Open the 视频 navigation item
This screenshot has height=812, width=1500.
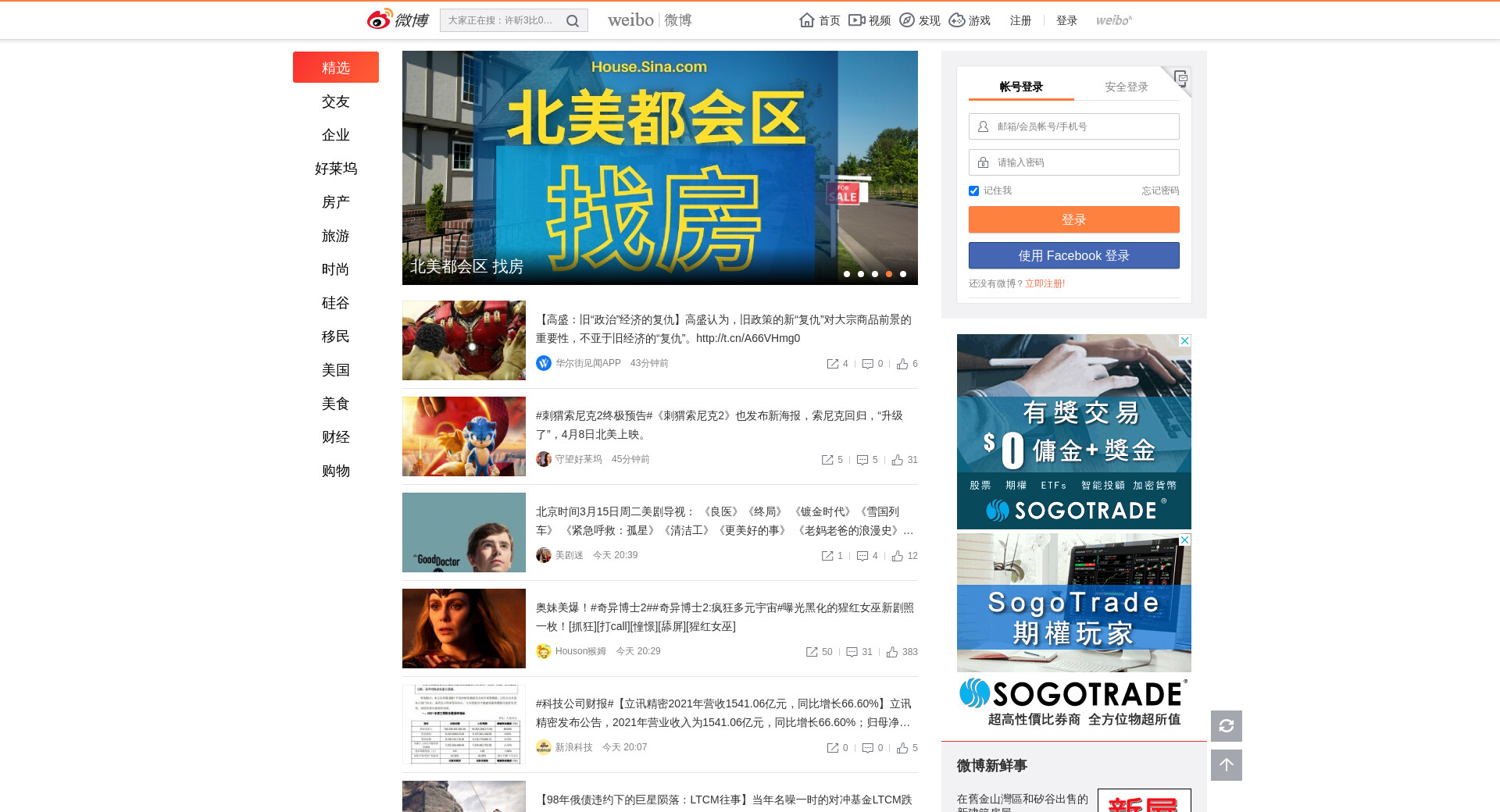click(x=870, y=20)
